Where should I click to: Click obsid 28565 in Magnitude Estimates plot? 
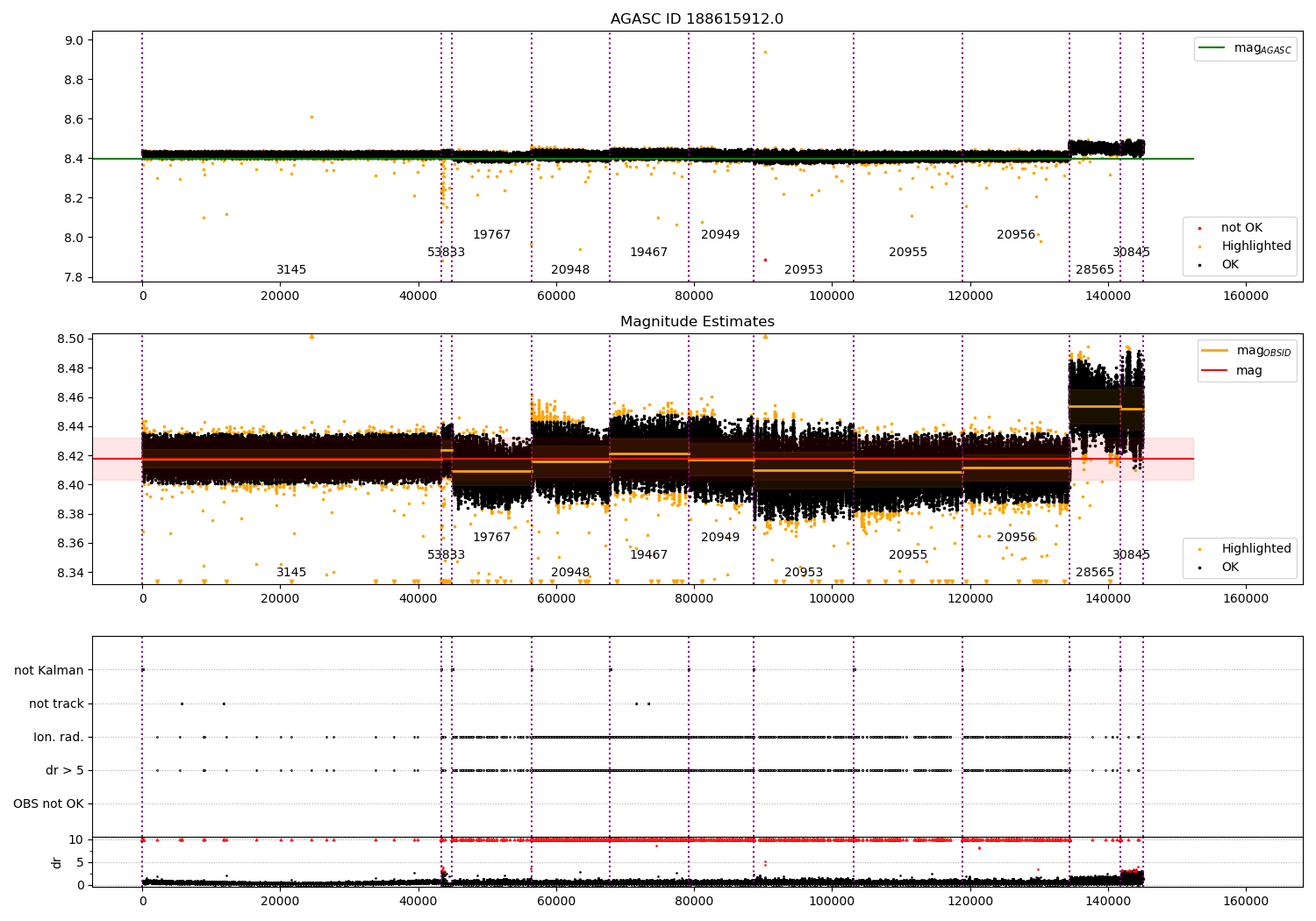[1095, 572]
